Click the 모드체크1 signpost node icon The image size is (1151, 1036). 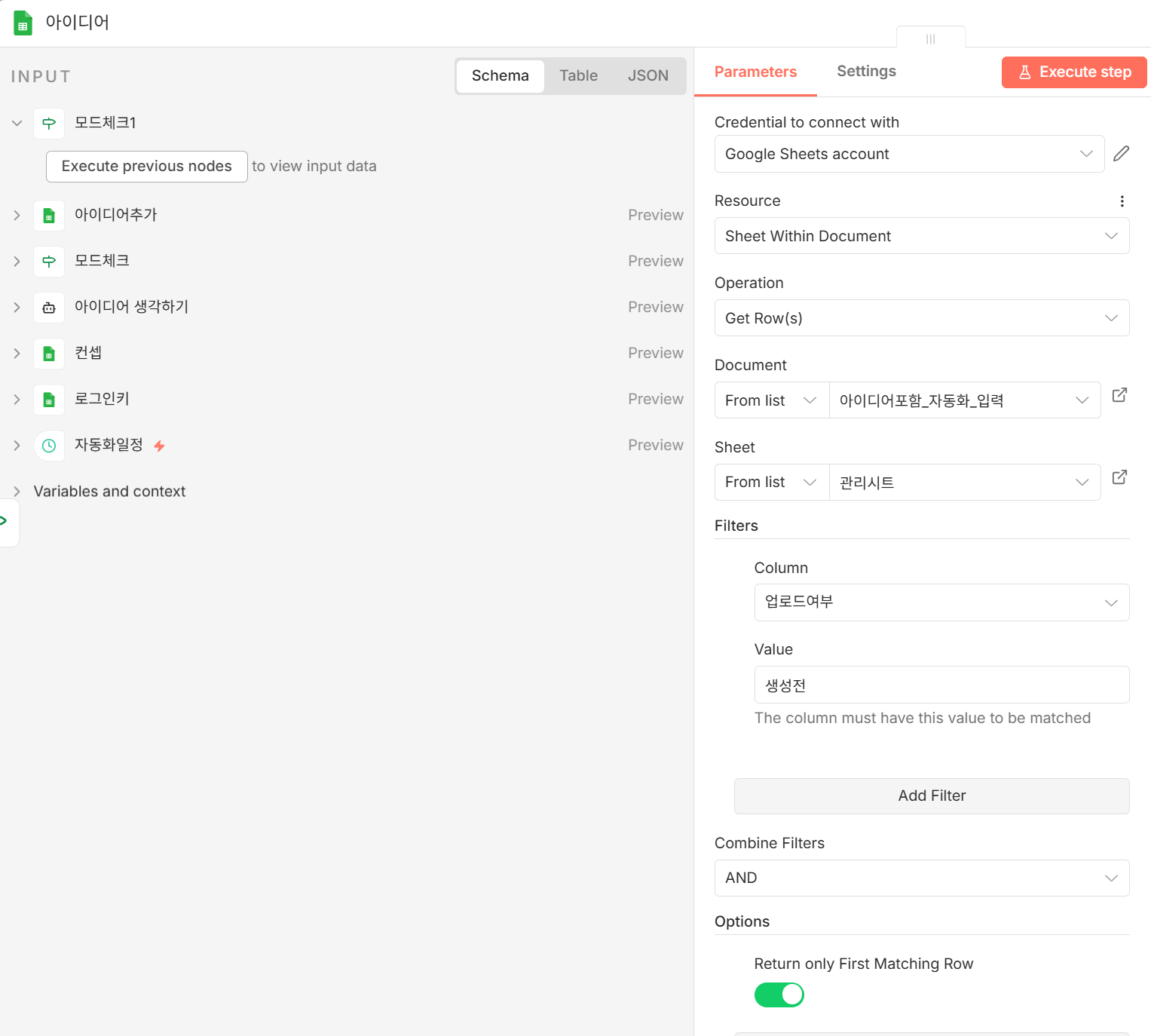tap(49, 124)
